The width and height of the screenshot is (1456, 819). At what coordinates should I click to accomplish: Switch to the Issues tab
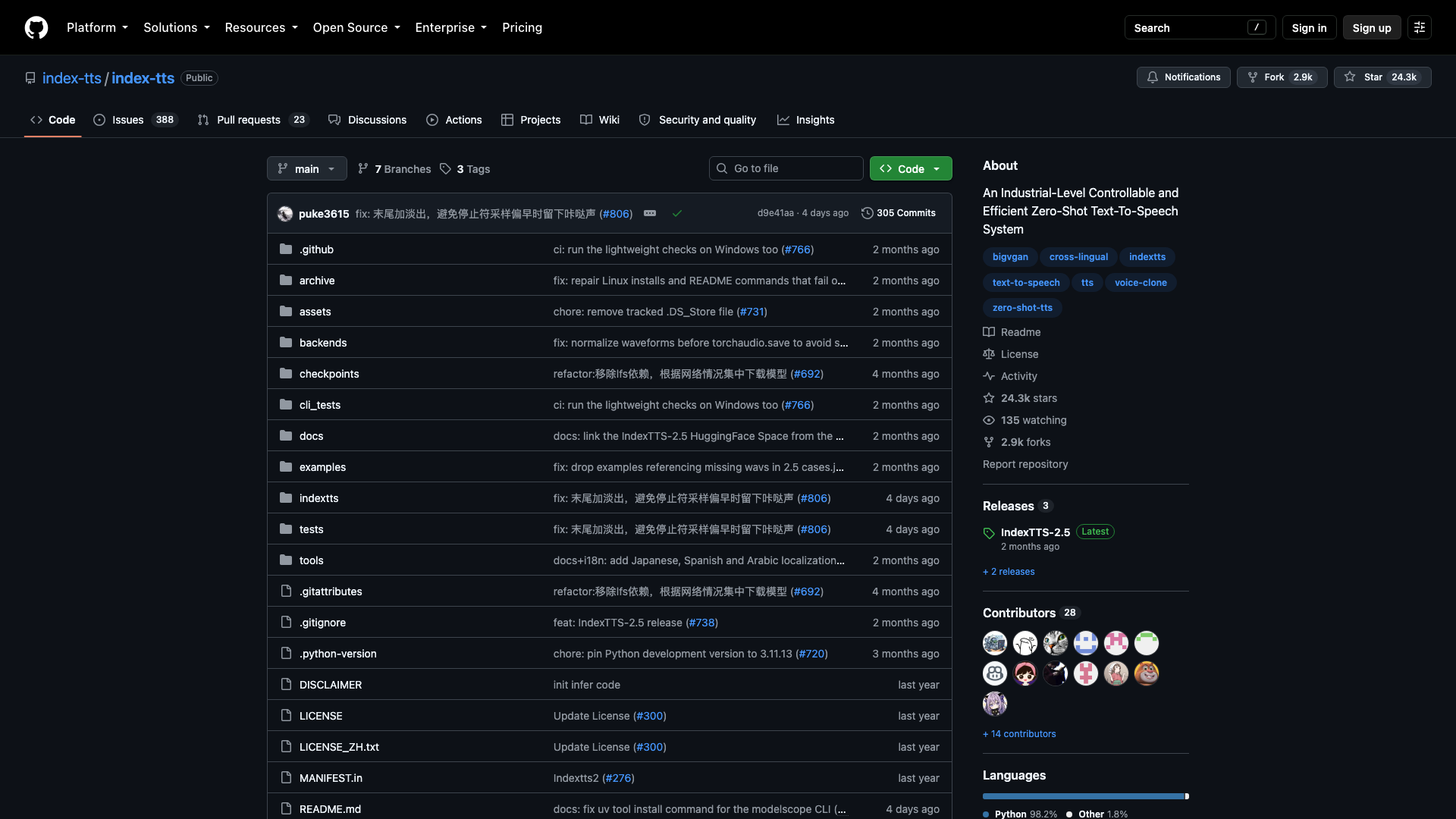[x=136, y=120]
